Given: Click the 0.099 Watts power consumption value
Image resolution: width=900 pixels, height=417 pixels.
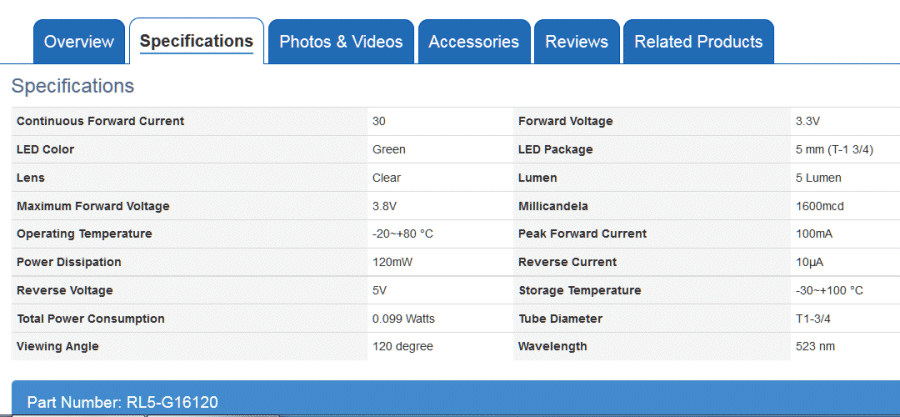Looking at the screenshot, I should (x=403, y=319).
